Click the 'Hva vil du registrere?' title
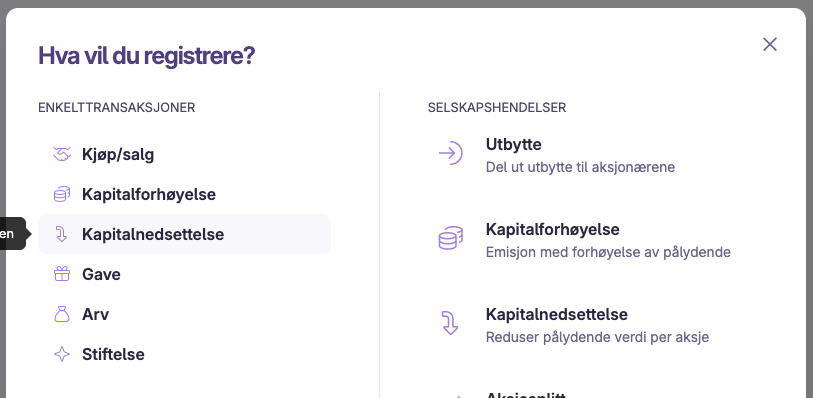813x398 pixels. point(147,56)
